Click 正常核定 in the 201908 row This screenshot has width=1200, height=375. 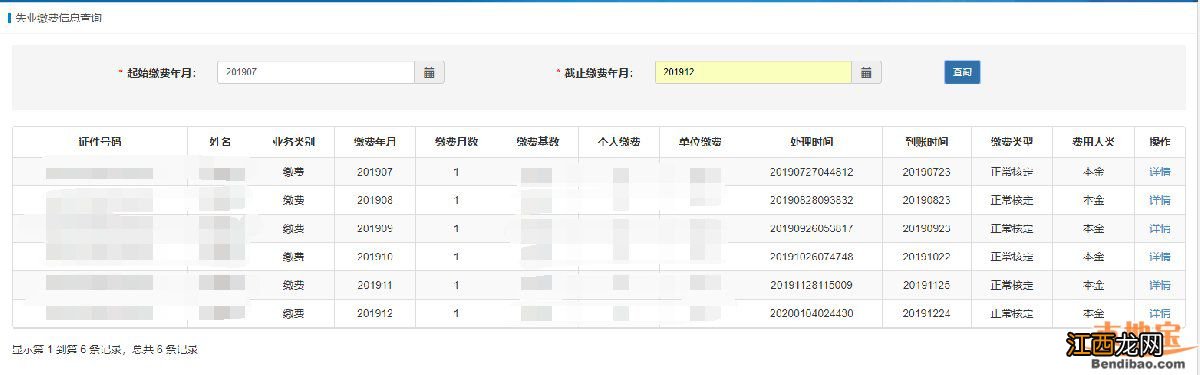(x=1011, y=200)
